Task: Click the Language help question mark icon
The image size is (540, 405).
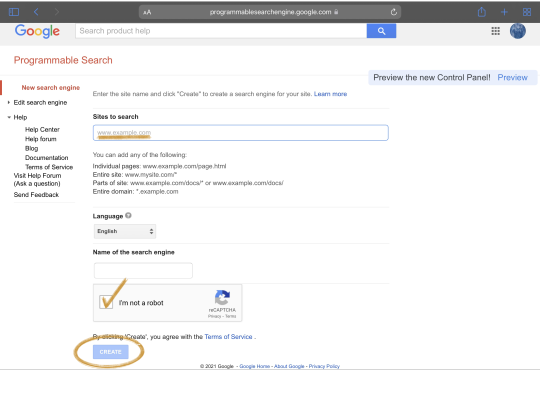Action: pos(128,216)
